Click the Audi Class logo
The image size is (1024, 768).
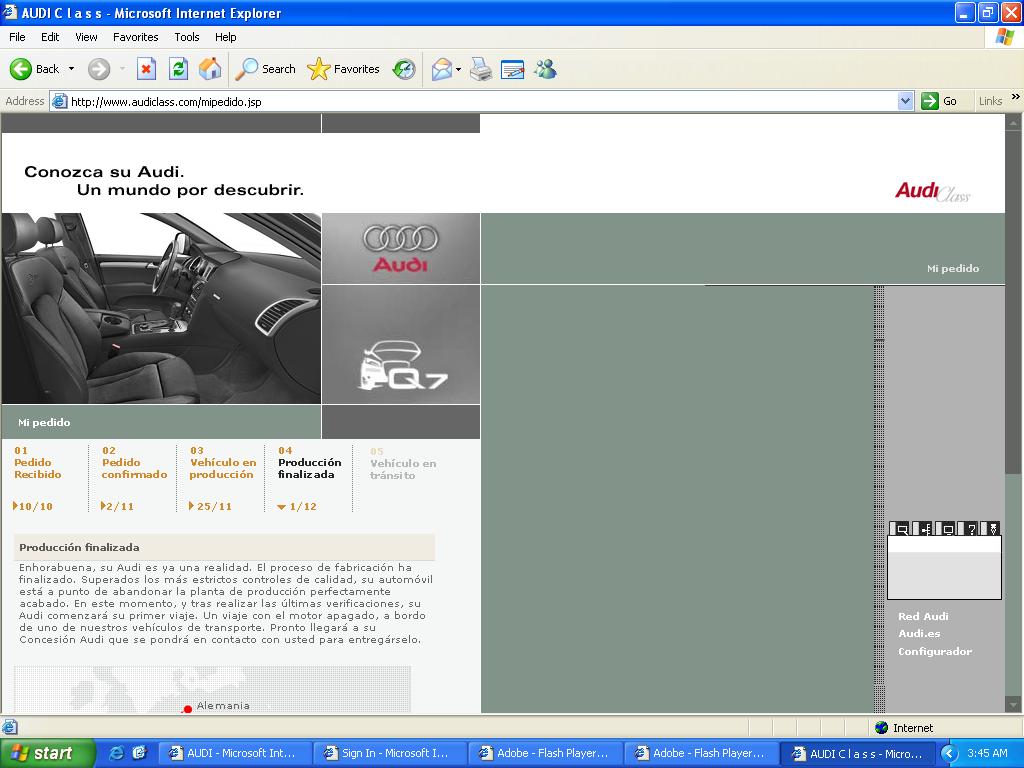click(x=933, y=191)
